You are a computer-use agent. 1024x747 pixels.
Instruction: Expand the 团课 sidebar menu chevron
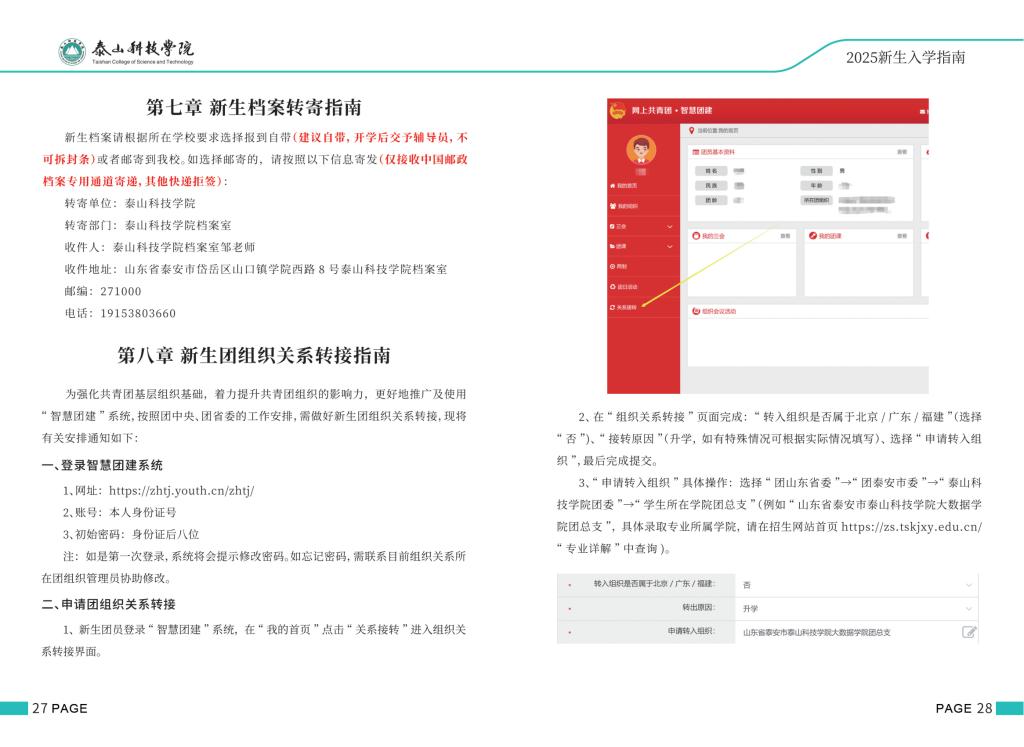(670, 246)
